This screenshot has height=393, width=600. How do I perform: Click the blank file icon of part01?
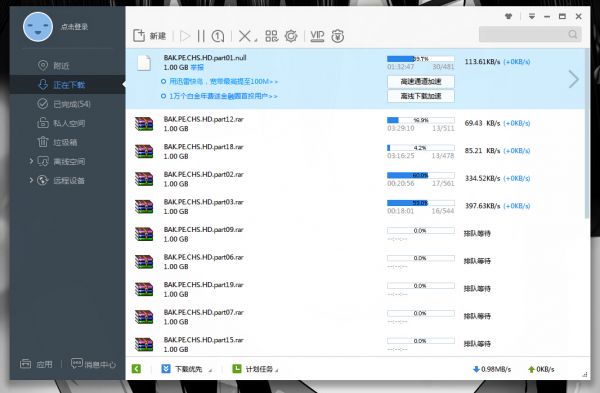click(x=144, y=63)
